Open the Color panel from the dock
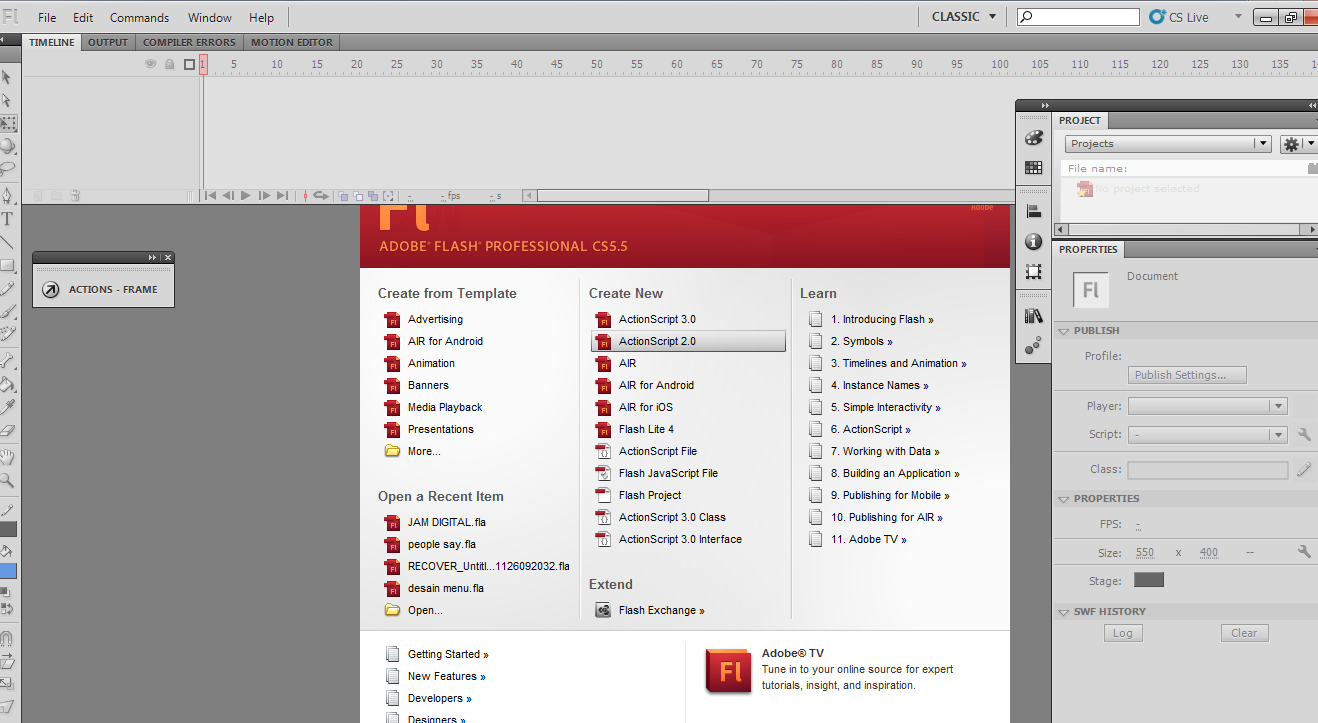The height and width of the screenshot is (723, 1318). point(1033,140)
